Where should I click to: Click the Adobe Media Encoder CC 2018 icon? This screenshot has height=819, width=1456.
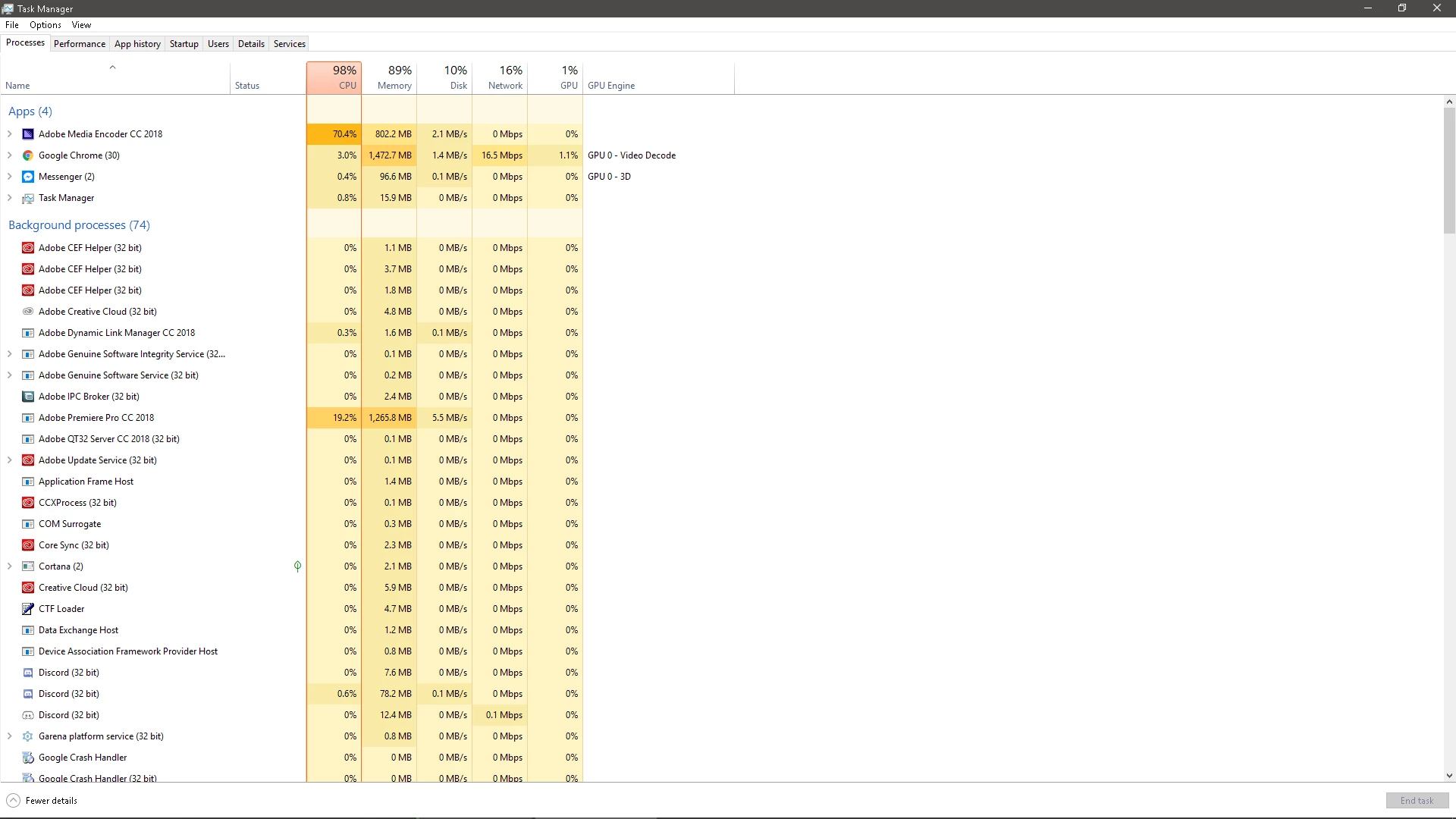pyautogui.click(x=28, y=134)
